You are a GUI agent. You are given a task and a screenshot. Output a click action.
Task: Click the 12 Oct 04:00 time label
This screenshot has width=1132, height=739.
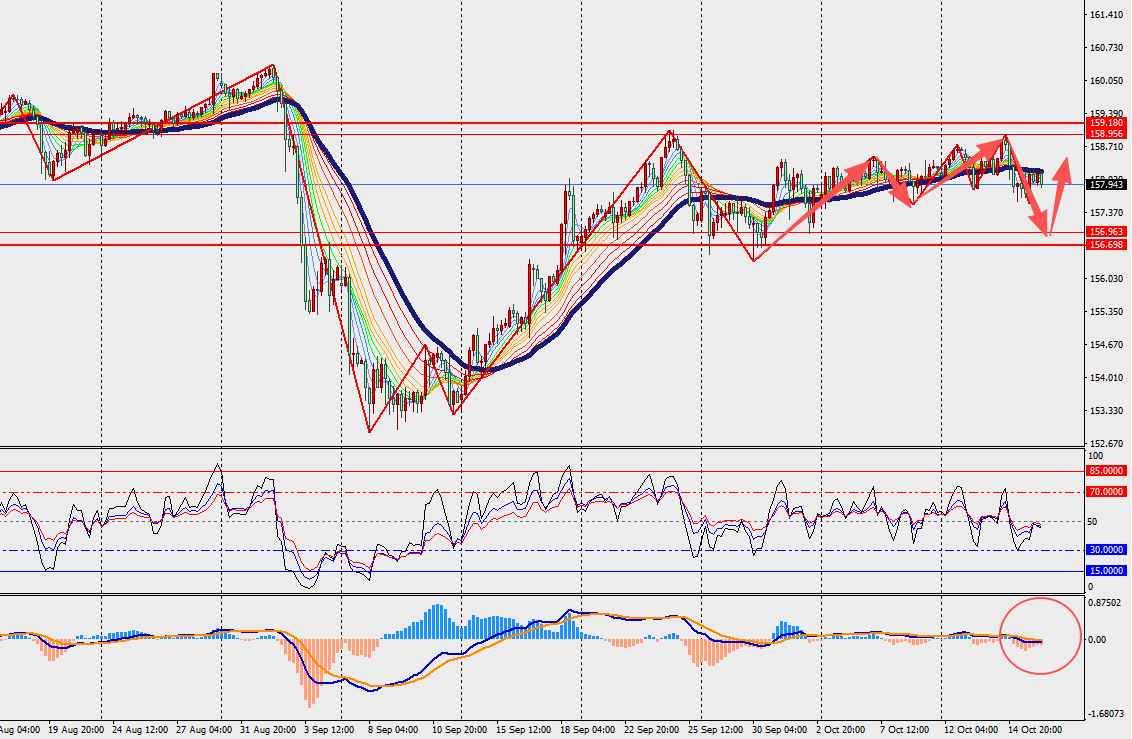[x=971, y=730]
